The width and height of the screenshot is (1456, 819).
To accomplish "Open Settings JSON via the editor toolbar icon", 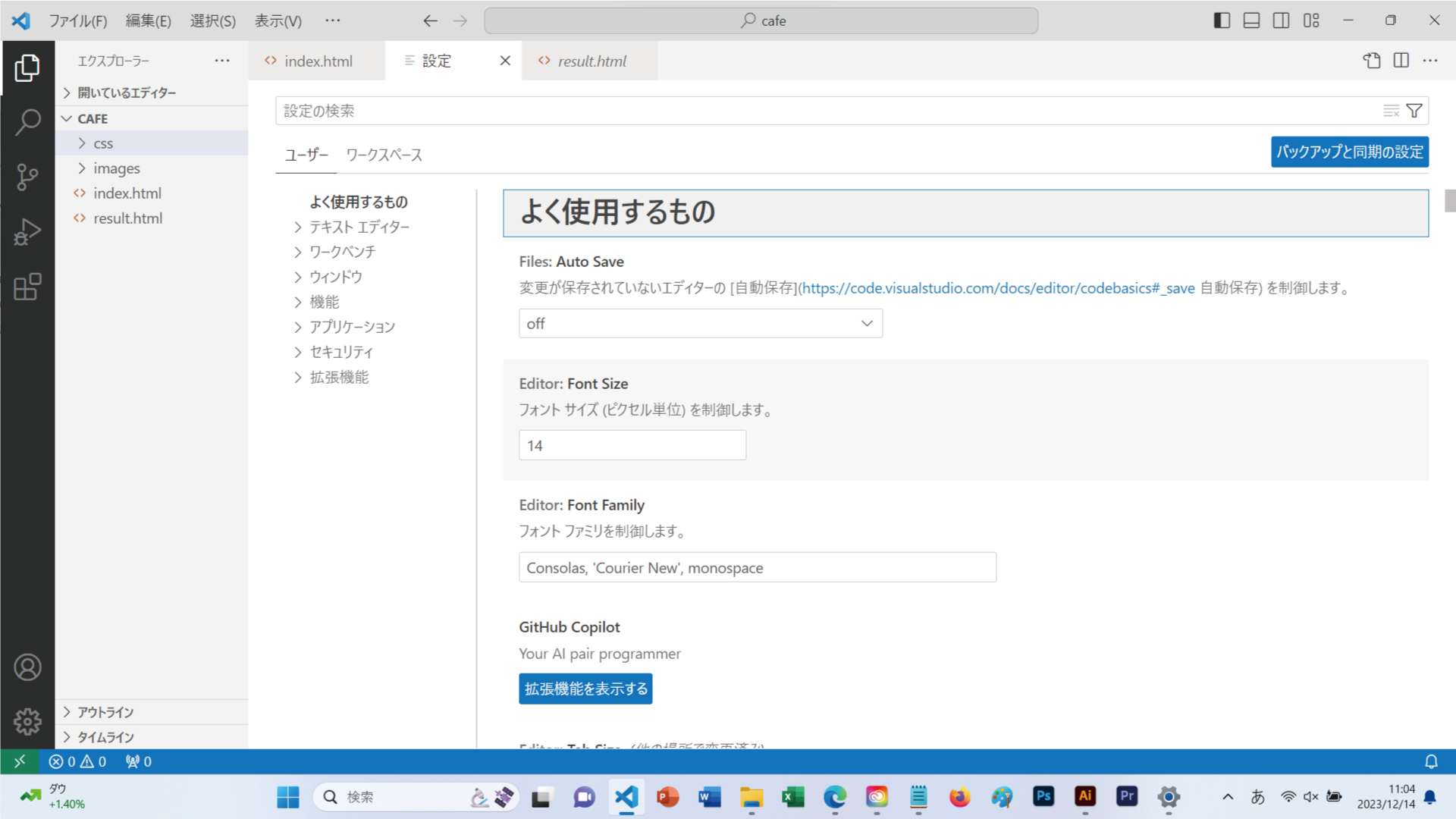I will (1371, 61).
